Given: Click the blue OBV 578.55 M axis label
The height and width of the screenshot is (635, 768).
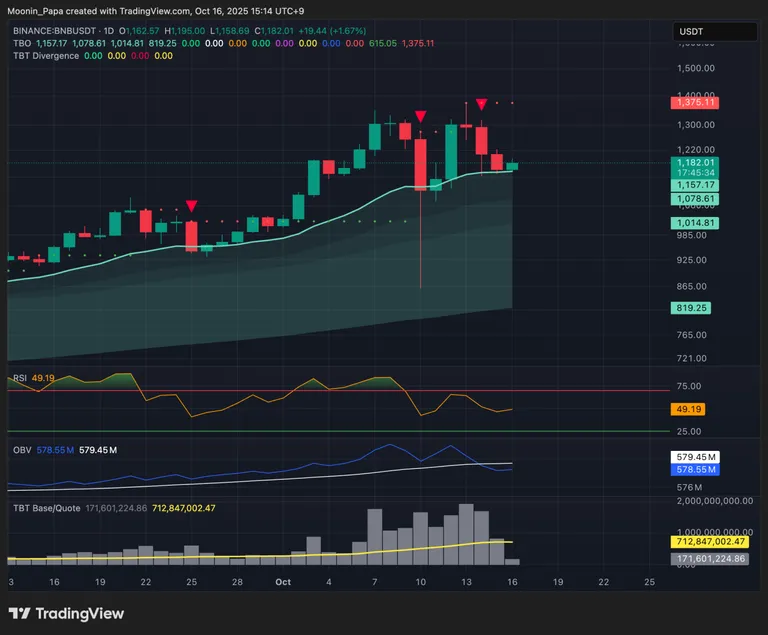Looking at the screenshot, I should coord(696,468).
